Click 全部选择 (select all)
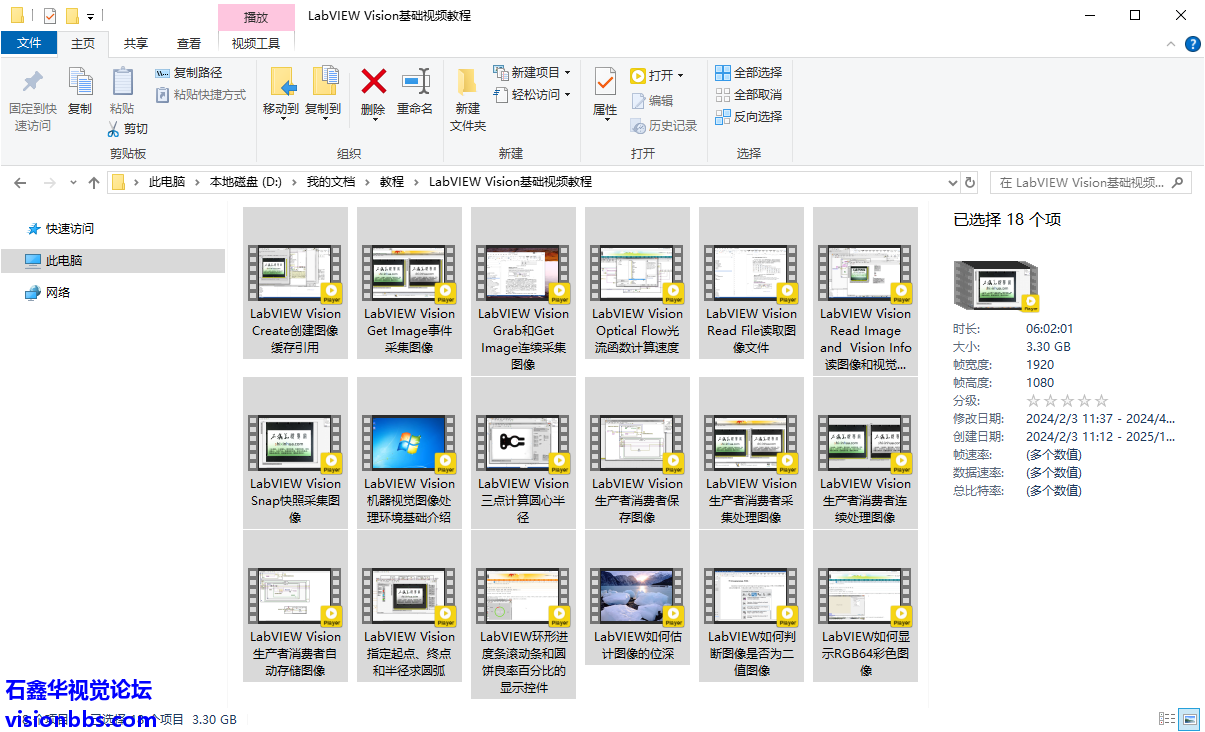The height and width of the screenshot is (732, 1205). click(x=749, y=73)
